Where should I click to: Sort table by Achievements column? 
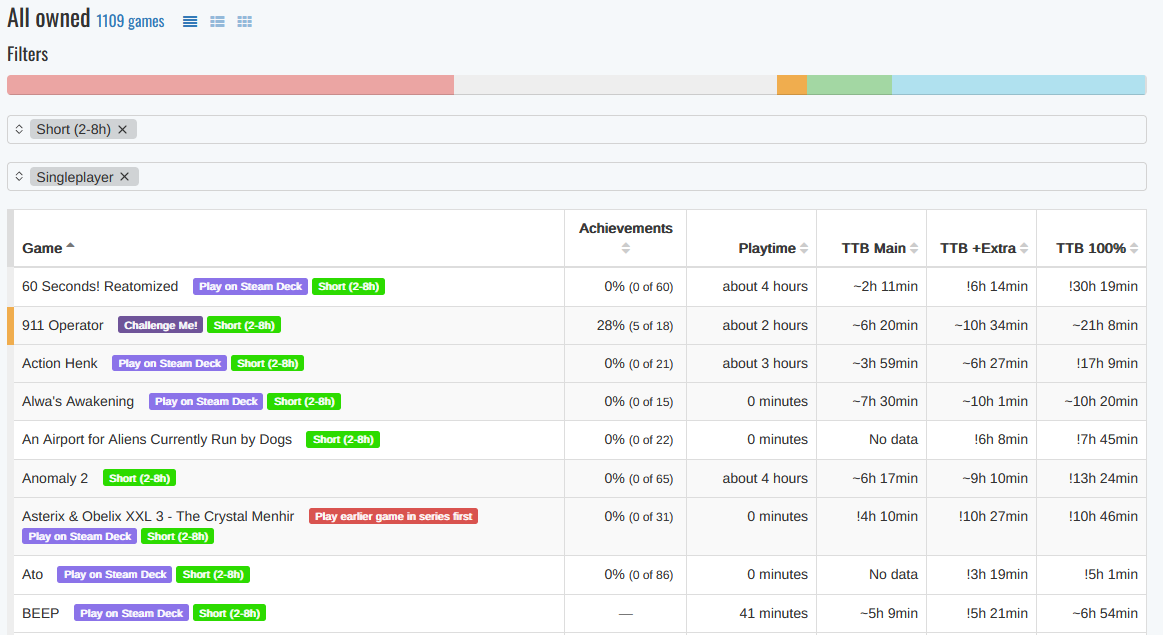625,237
